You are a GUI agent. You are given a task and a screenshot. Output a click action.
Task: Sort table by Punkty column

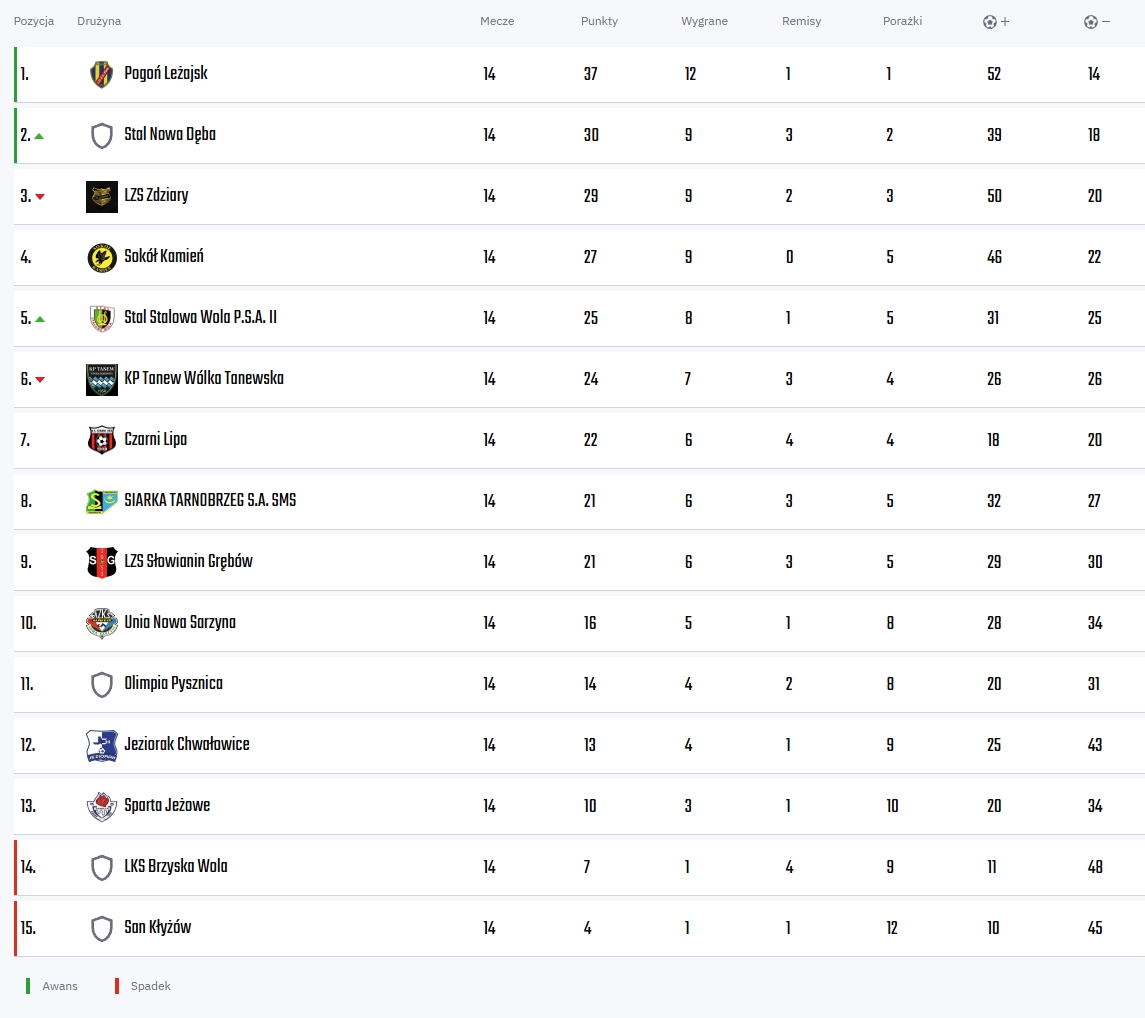[x=599, y=22]
